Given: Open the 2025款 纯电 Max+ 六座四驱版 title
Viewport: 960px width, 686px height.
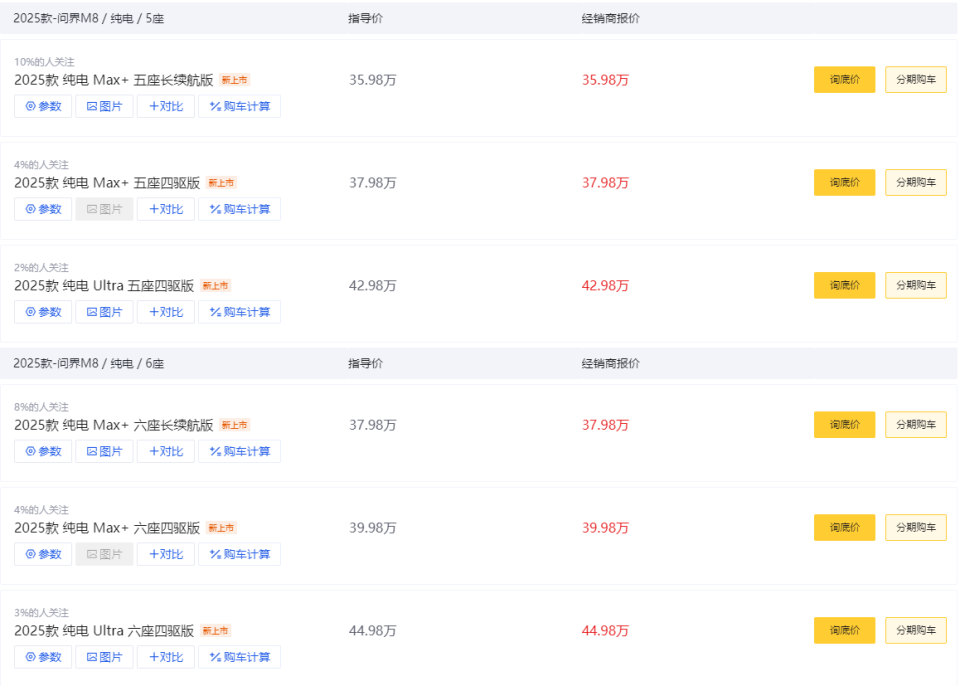Looking at the screenshot, I should pyautogui.click(x=107, y=528).
